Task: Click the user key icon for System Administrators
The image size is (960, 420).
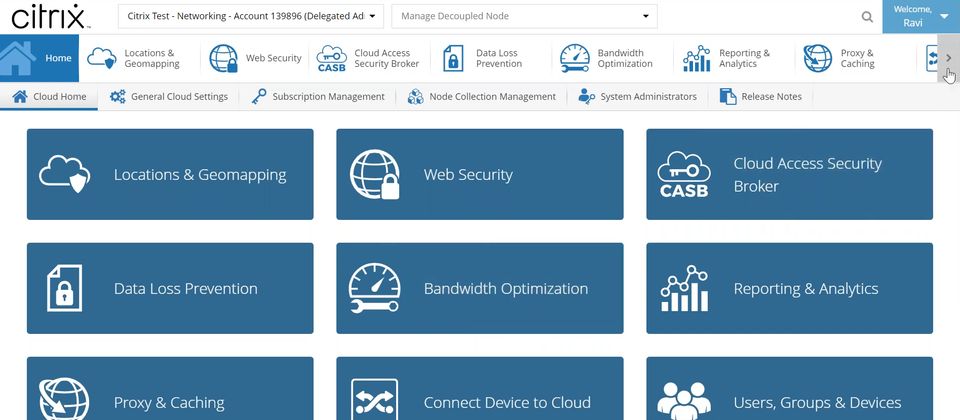Action: 587,96
